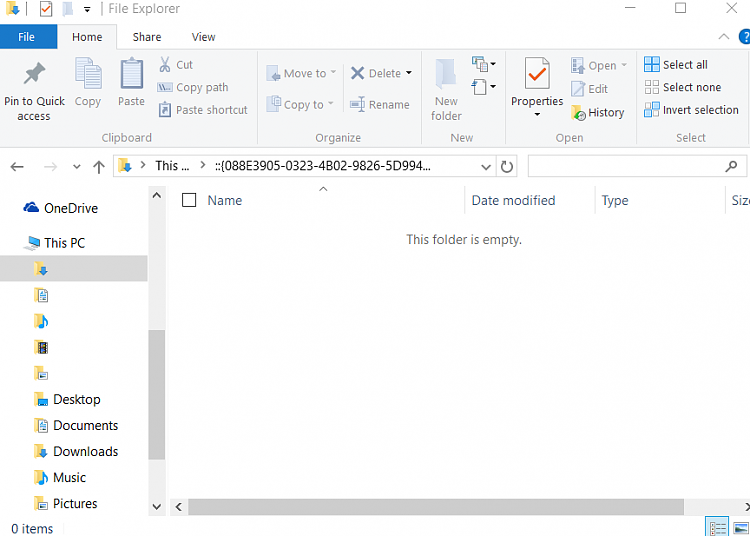Create a New folder

point(446,89)
